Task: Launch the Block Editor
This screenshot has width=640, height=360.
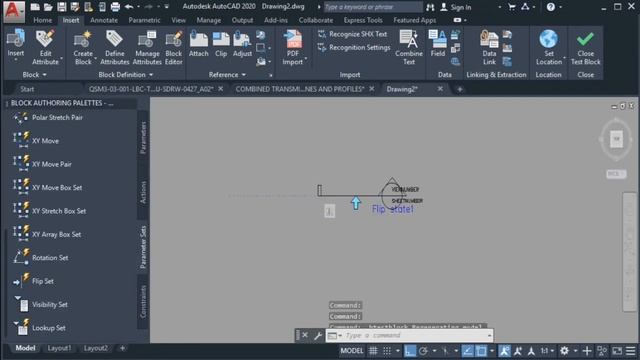Action: pos(173,47)
